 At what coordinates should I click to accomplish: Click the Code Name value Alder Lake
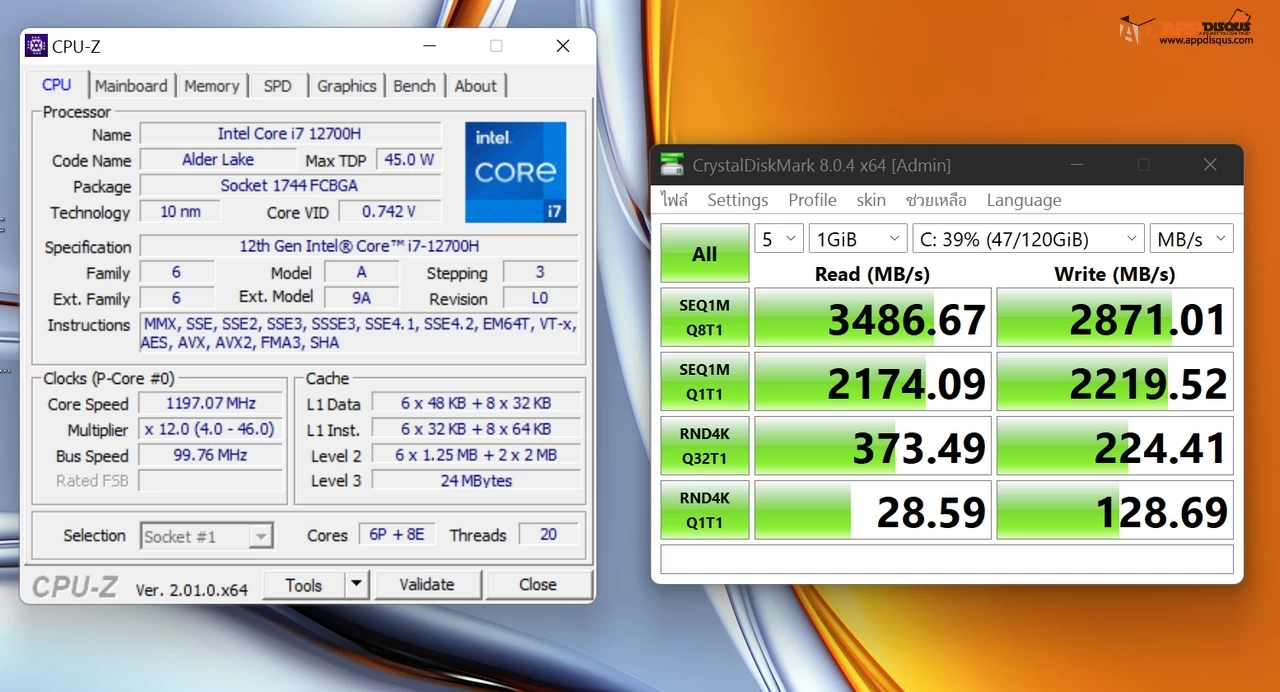point(218,160)
